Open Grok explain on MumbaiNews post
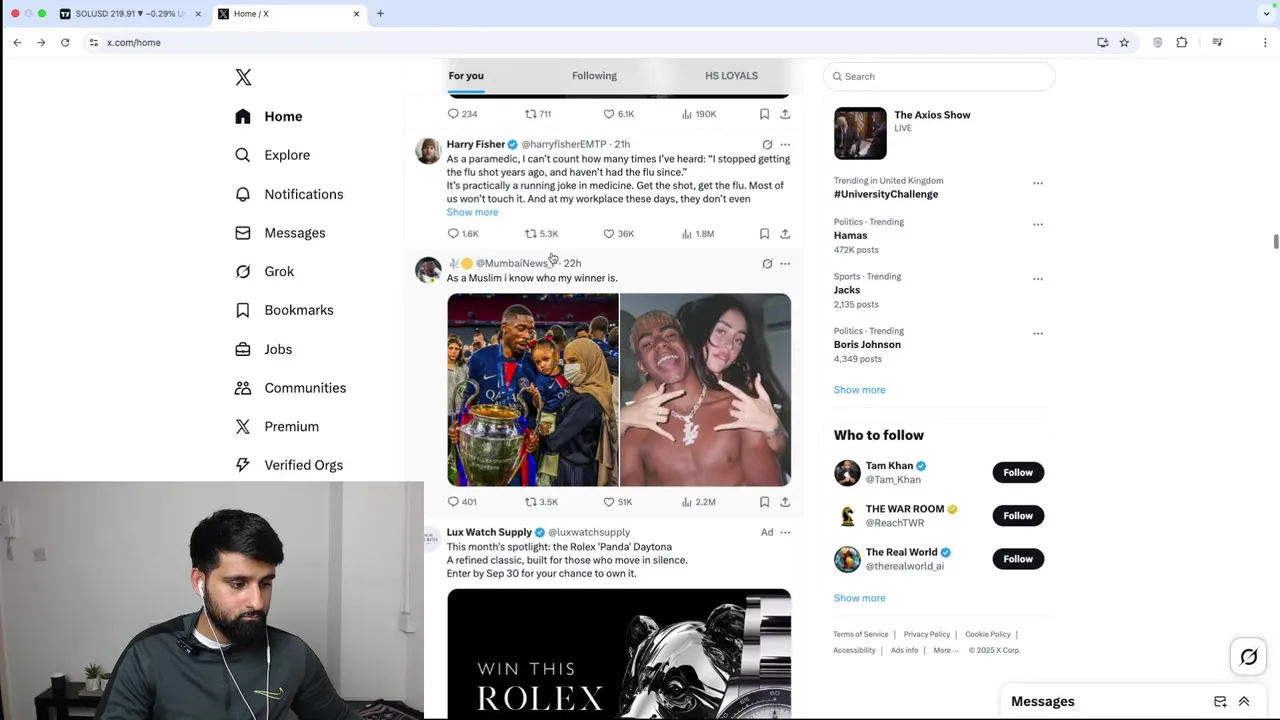The image size is (1280, 720). (x=767, y=264)
